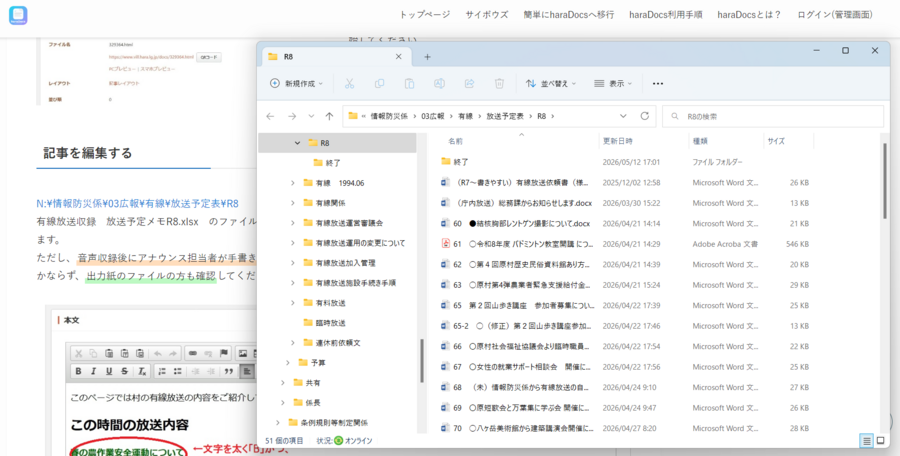Click the navigation tree vertical scrollbar
Screen dimensions: 900x456
pos(422,361)
